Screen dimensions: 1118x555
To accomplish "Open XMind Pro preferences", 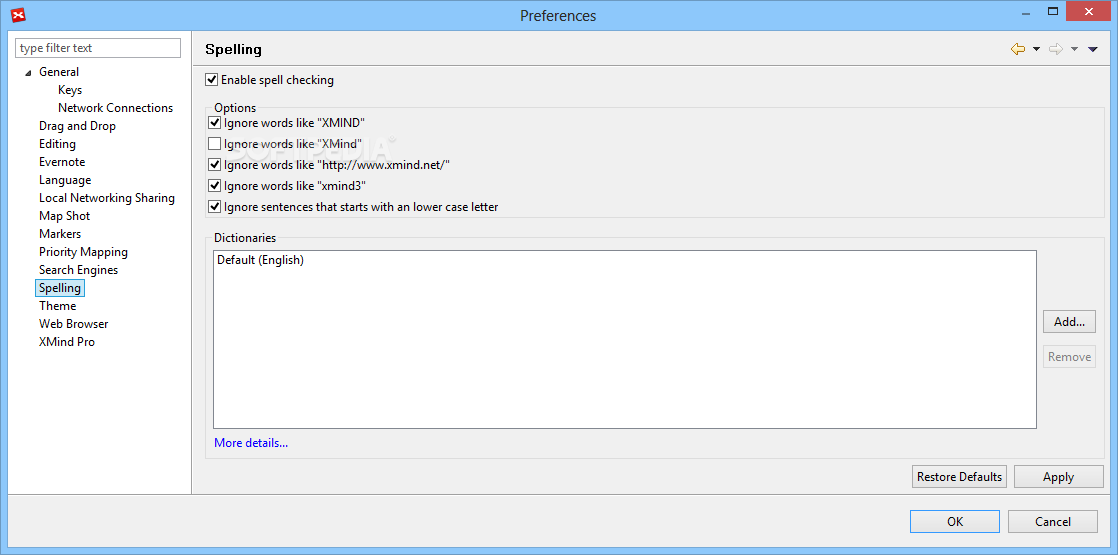I will tap(67, 342).
